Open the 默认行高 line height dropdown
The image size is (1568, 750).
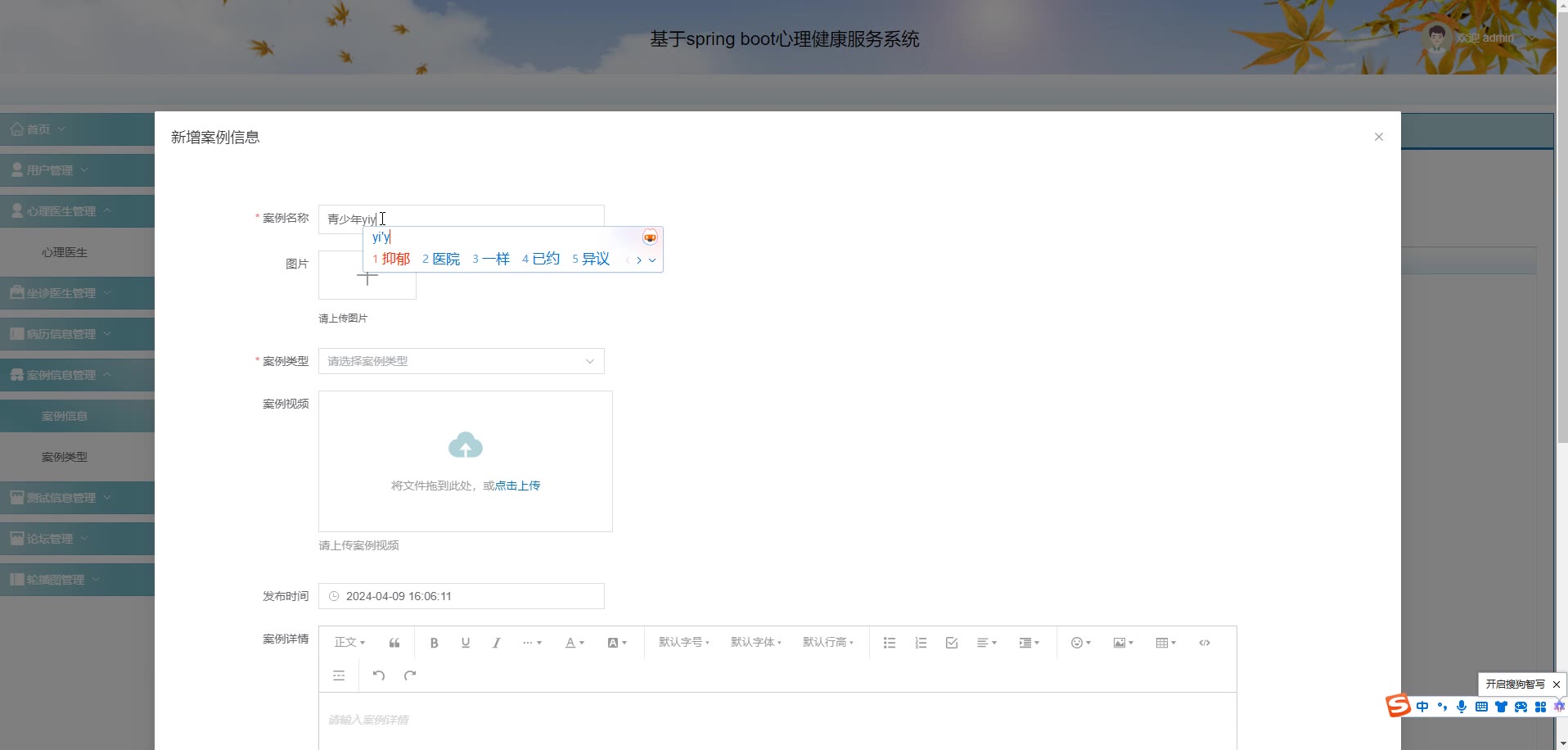[x=828, y=643]
